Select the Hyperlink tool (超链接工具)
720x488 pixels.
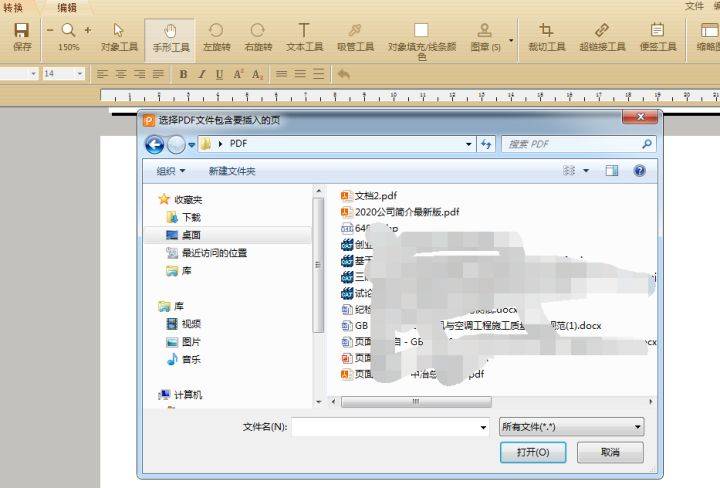pos(602,37)
